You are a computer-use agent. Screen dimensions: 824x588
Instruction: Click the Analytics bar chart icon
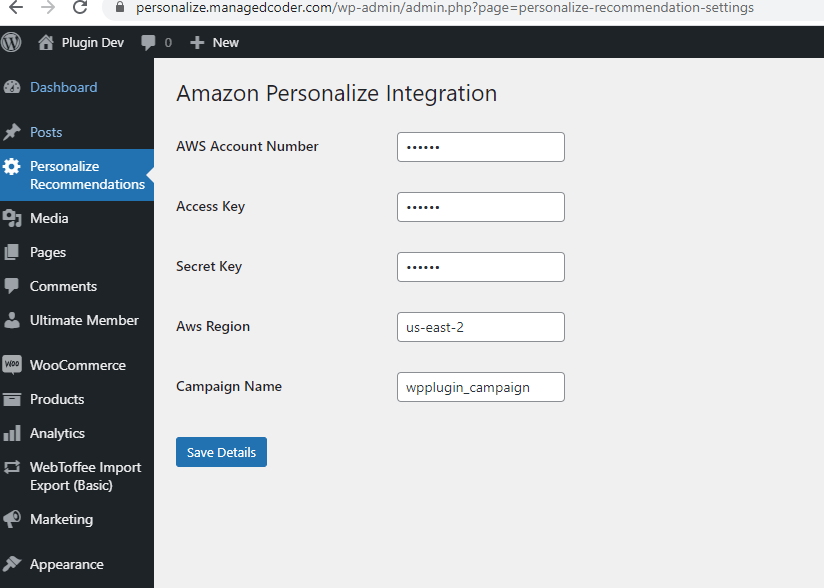pos(12,433)
